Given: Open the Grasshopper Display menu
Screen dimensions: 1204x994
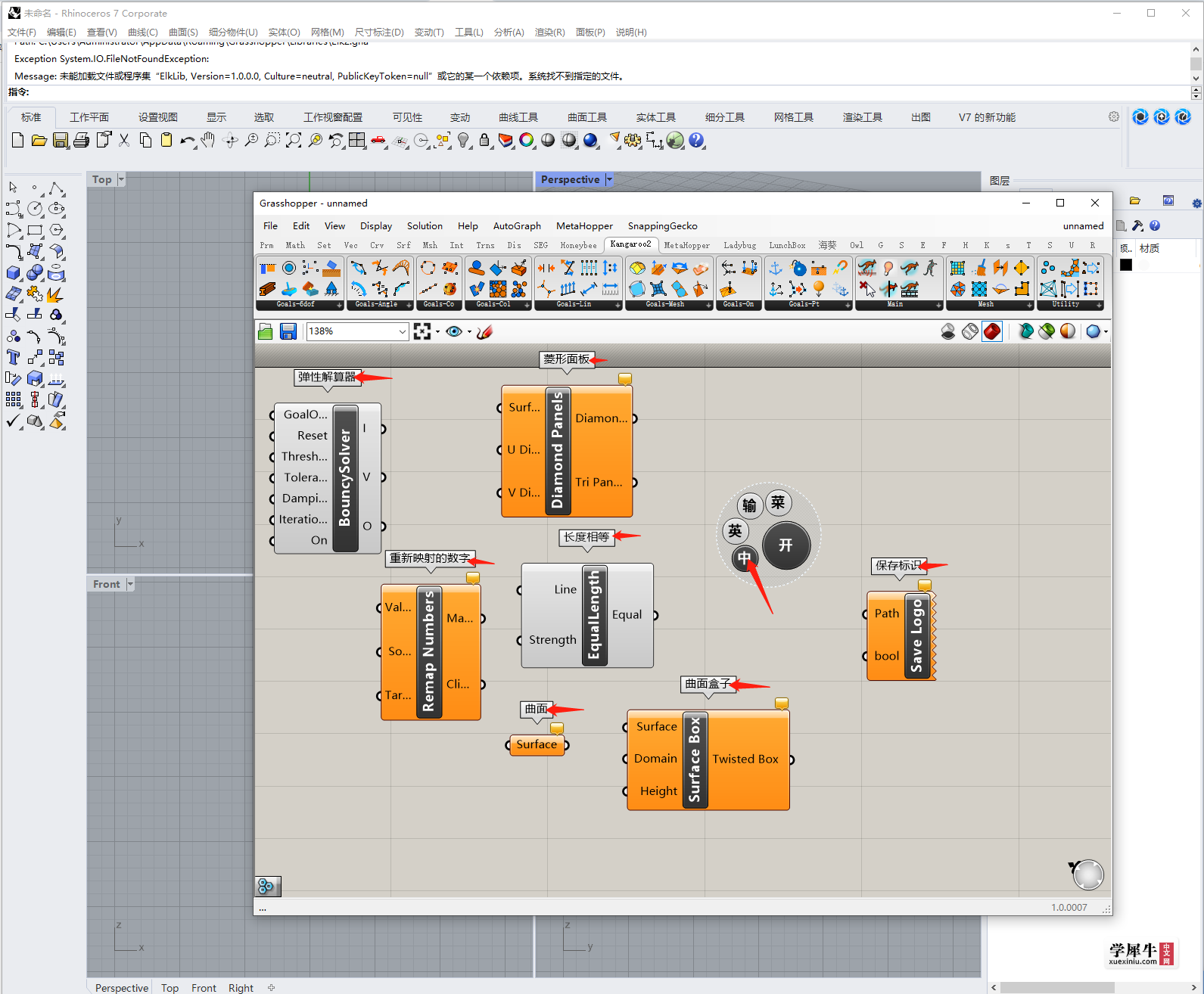Looking at the screenshot, I should 376,225.
